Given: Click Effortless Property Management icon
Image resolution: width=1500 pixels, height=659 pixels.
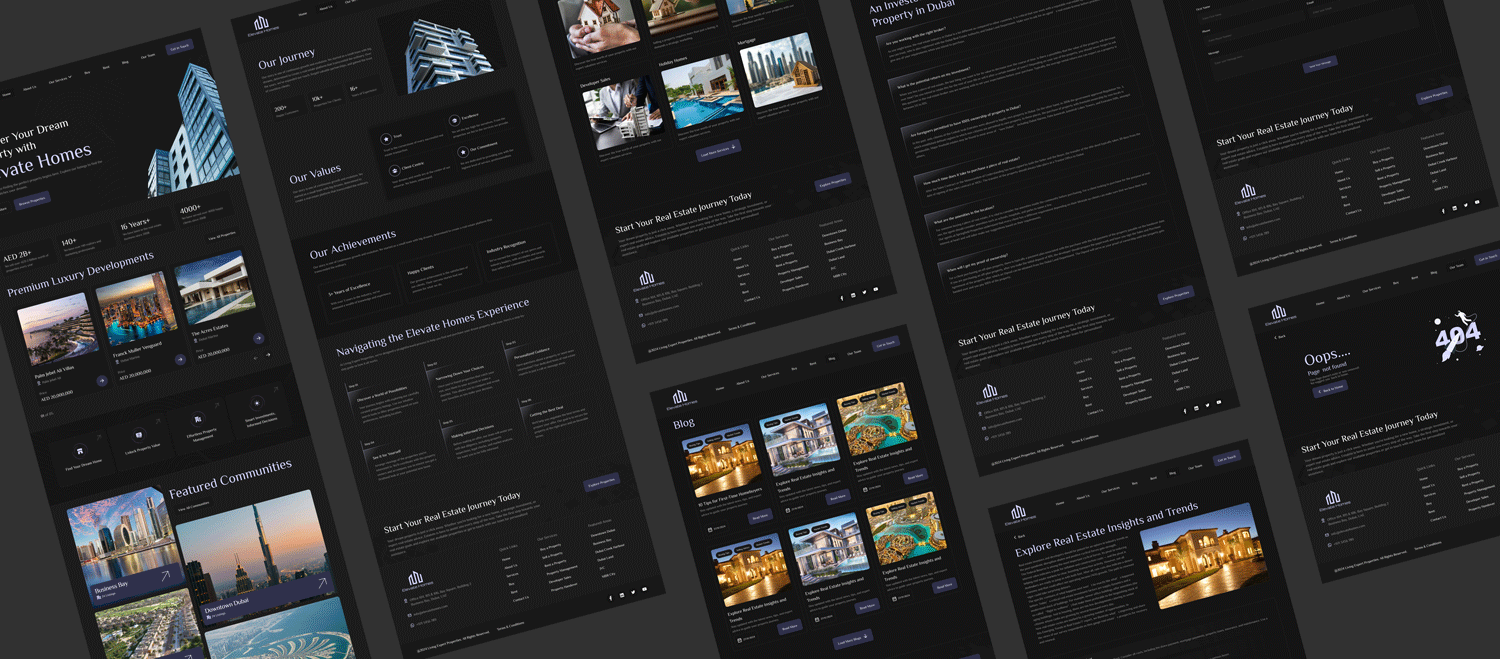Looking at the screenshot, I should tap(198, 419).
